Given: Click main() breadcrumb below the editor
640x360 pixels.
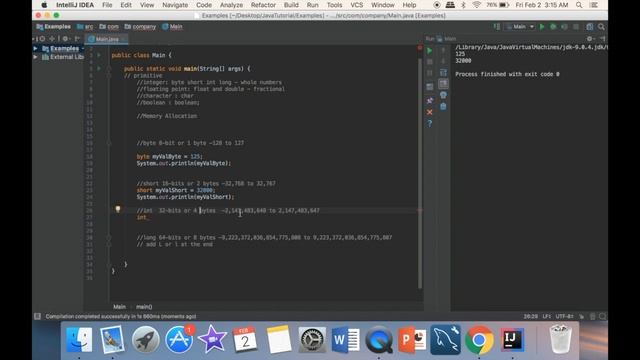Looking at the screenshot, I should pos(144,307).
